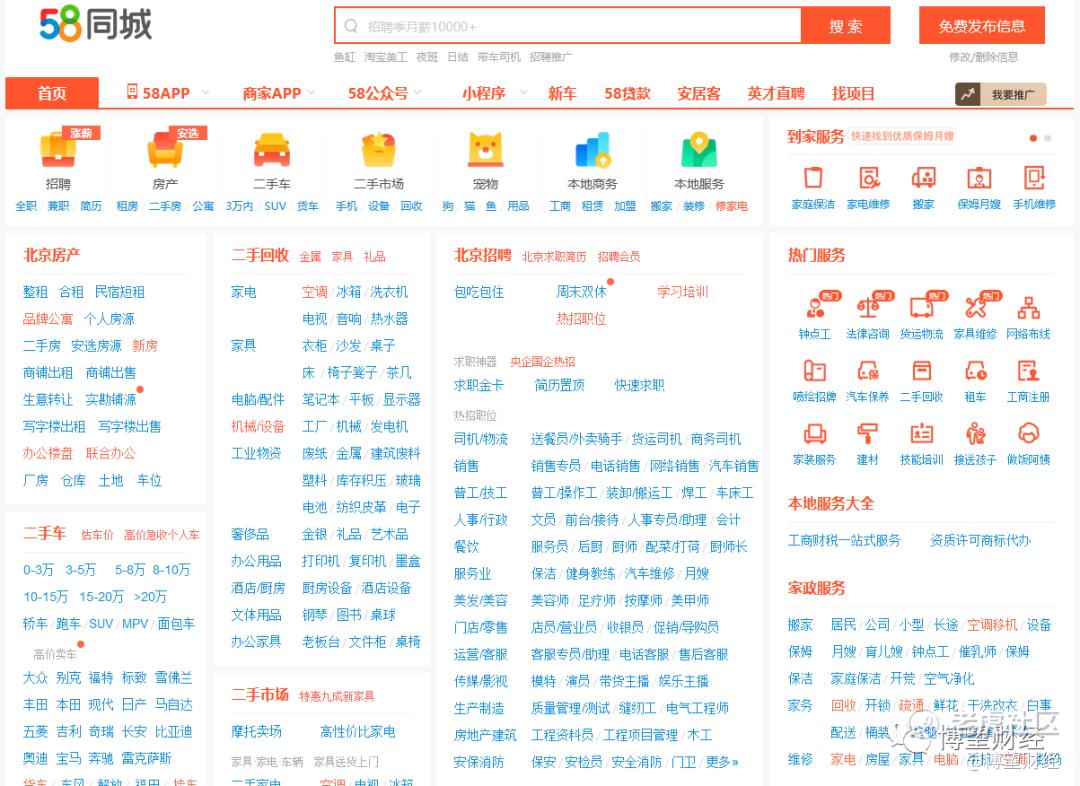Open the 周末双休 jobs link
The width and height of the screenshot is (1080, 786).
(581, 292)
